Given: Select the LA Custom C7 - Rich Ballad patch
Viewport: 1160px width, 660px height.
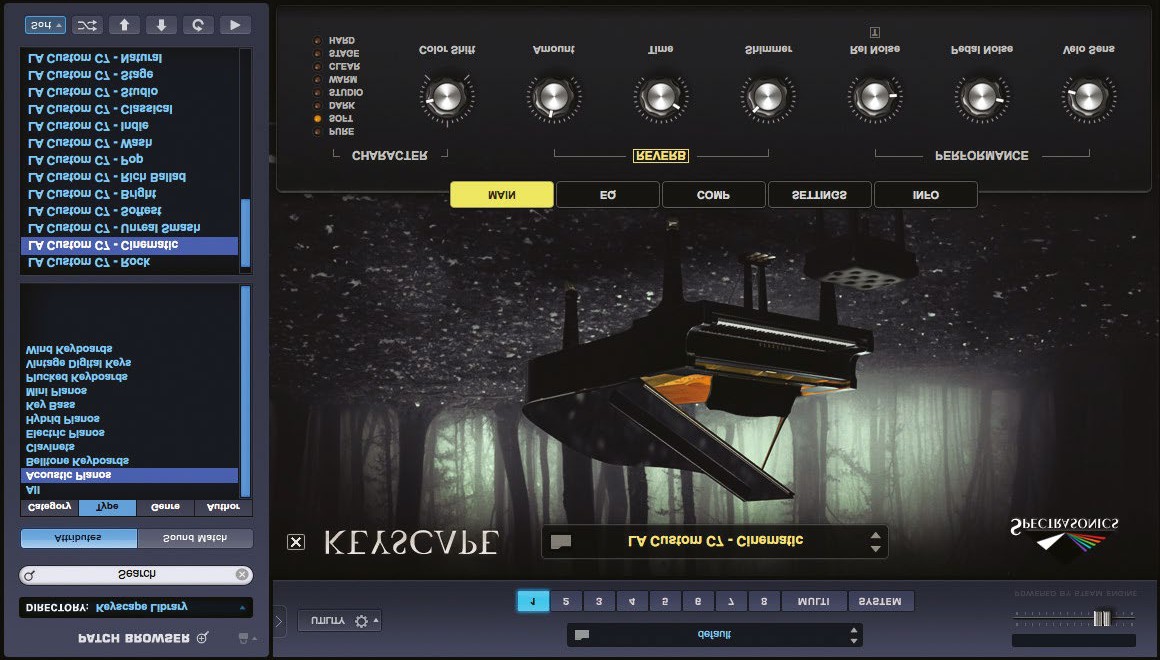Looking at the screenshot, I should 129,178.
